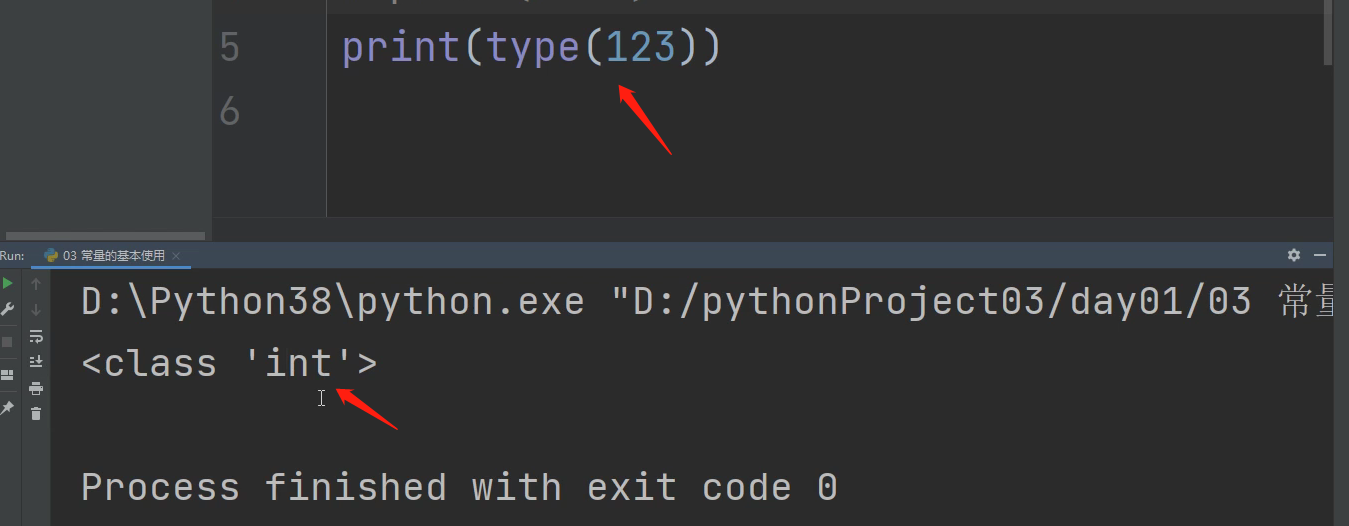1349x526 pixels.
Task: Click the project panel horizontal scrollbar
Action: click(x=105, y=237)
